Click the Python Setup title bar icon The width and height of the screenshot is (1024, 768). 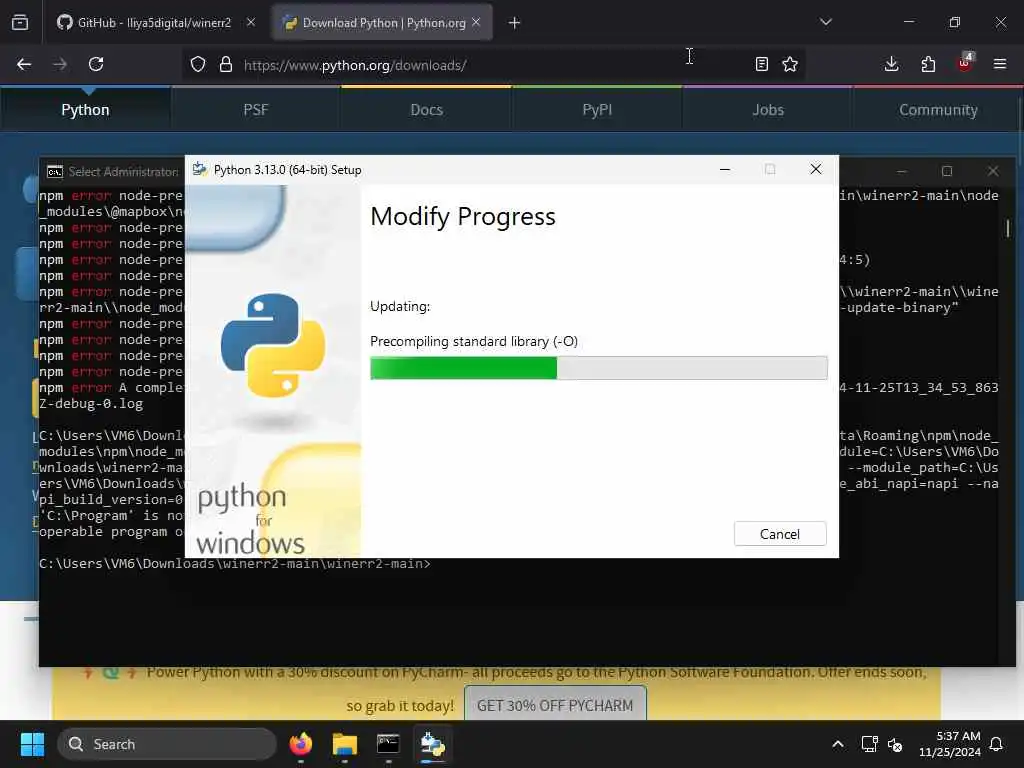200,170
